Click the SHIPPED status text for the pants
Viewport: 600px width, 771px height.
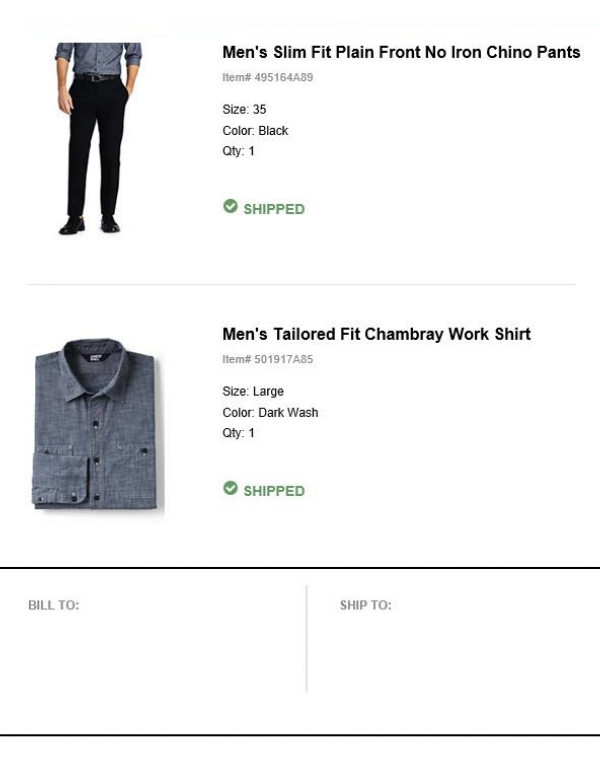click(x=274, y=209)
